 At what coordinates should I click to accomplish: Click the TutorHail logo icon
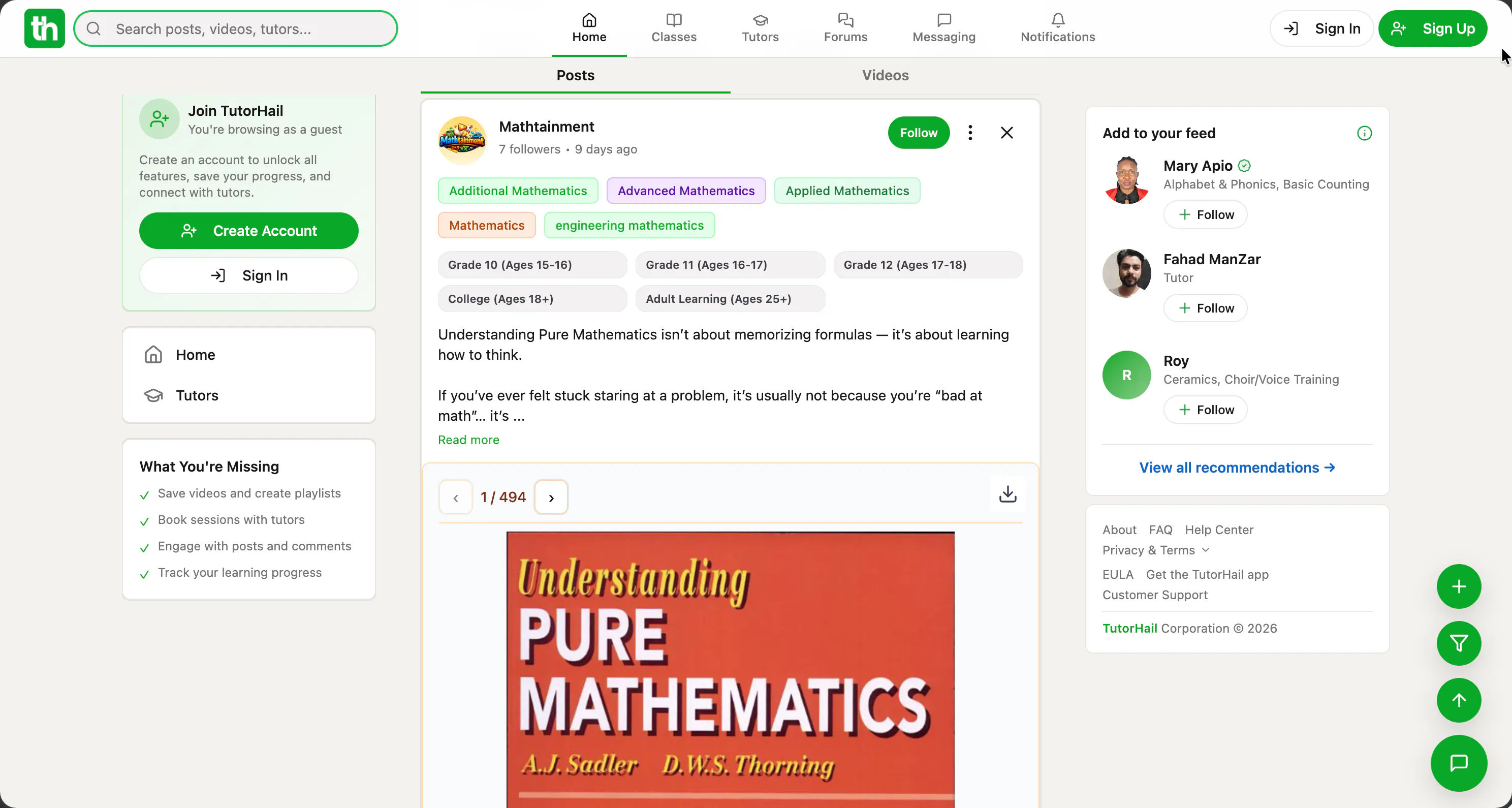45,28
